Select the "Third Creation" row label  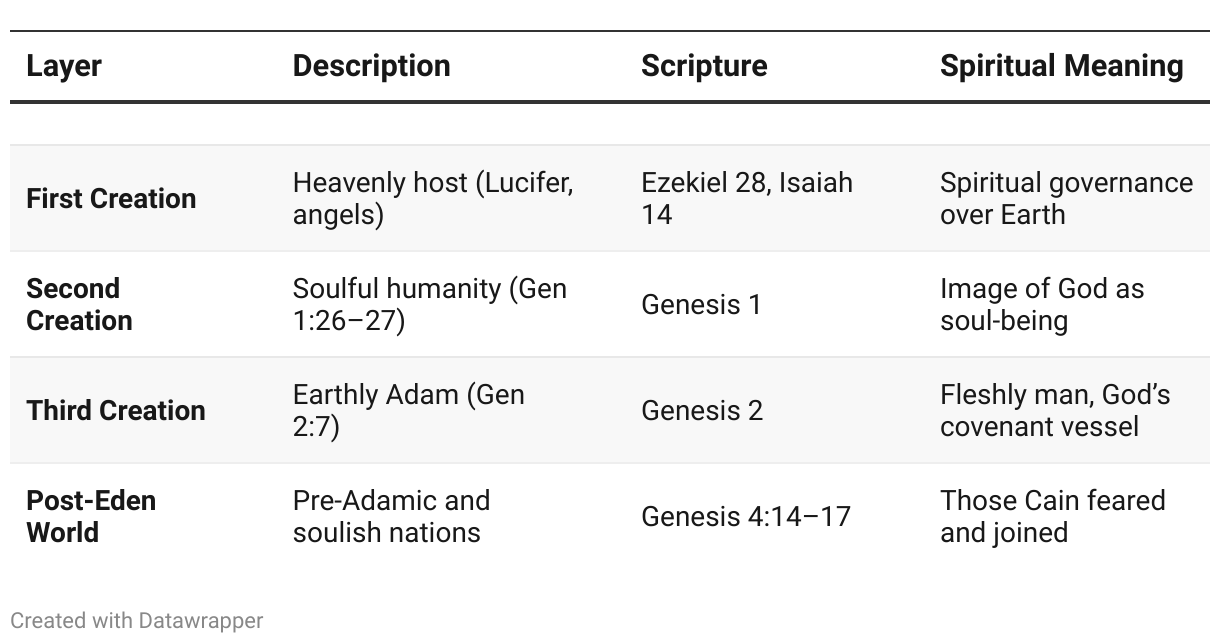(116, 410)
